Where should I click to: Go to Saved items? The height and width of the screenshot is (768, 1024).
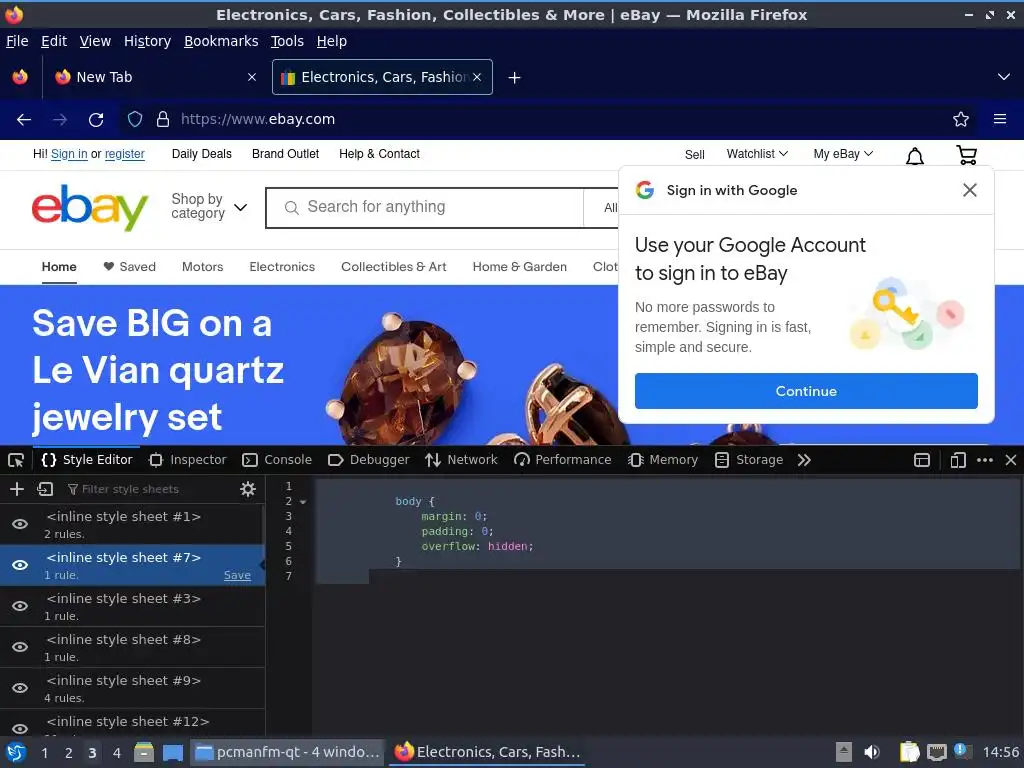coord(129,267)
